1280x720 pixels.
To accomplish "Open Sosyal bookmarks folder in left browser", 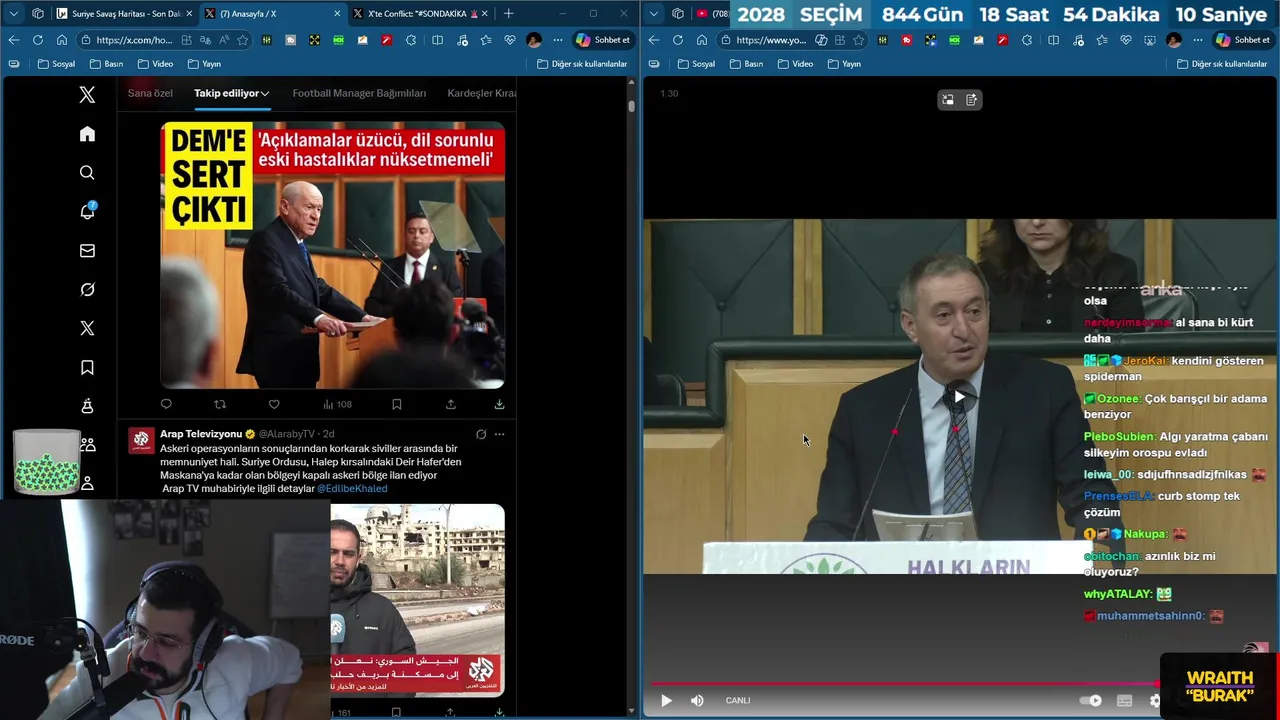I will tap(56, 64).
